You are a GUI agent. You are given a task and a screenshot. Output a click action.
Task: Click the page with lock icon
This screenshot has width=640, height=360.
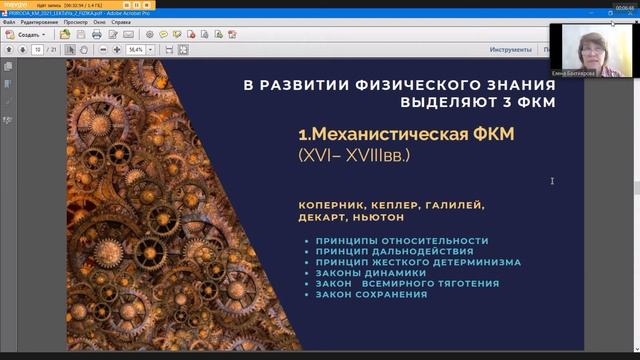pyautogui.click(x=204, y=35)
